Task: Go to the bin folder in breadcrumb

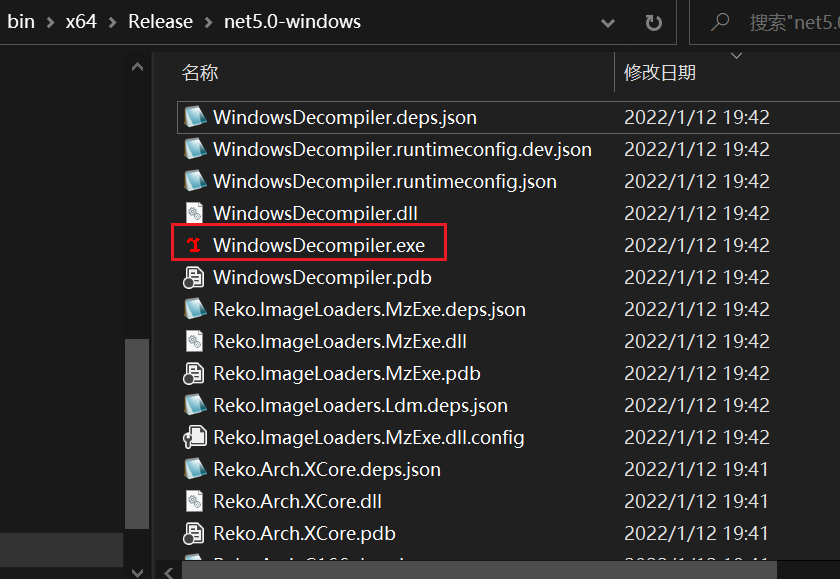Action: pyautogui.click(x=21, y=21)
